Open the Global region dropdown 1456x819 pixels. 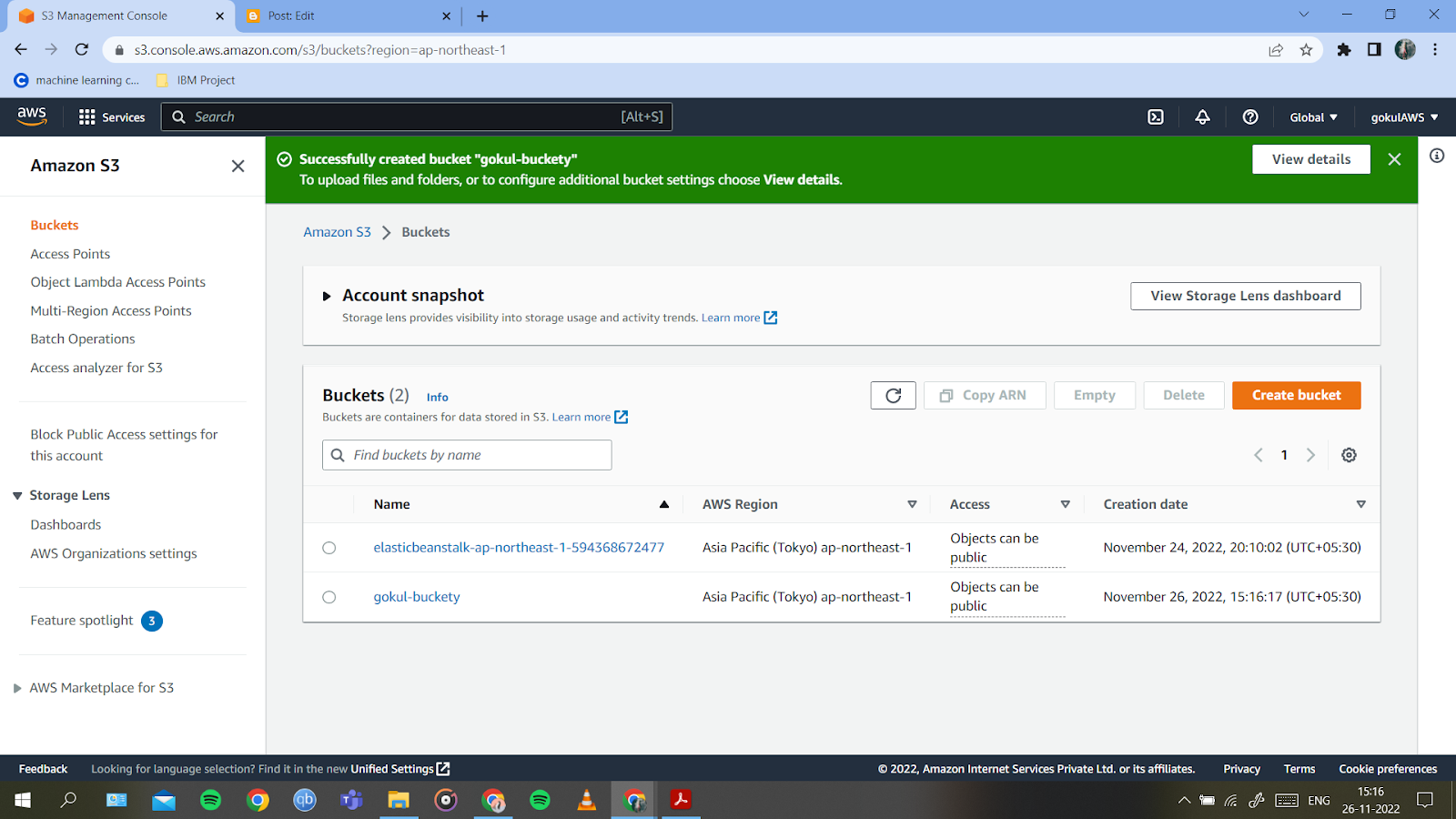1313,117
